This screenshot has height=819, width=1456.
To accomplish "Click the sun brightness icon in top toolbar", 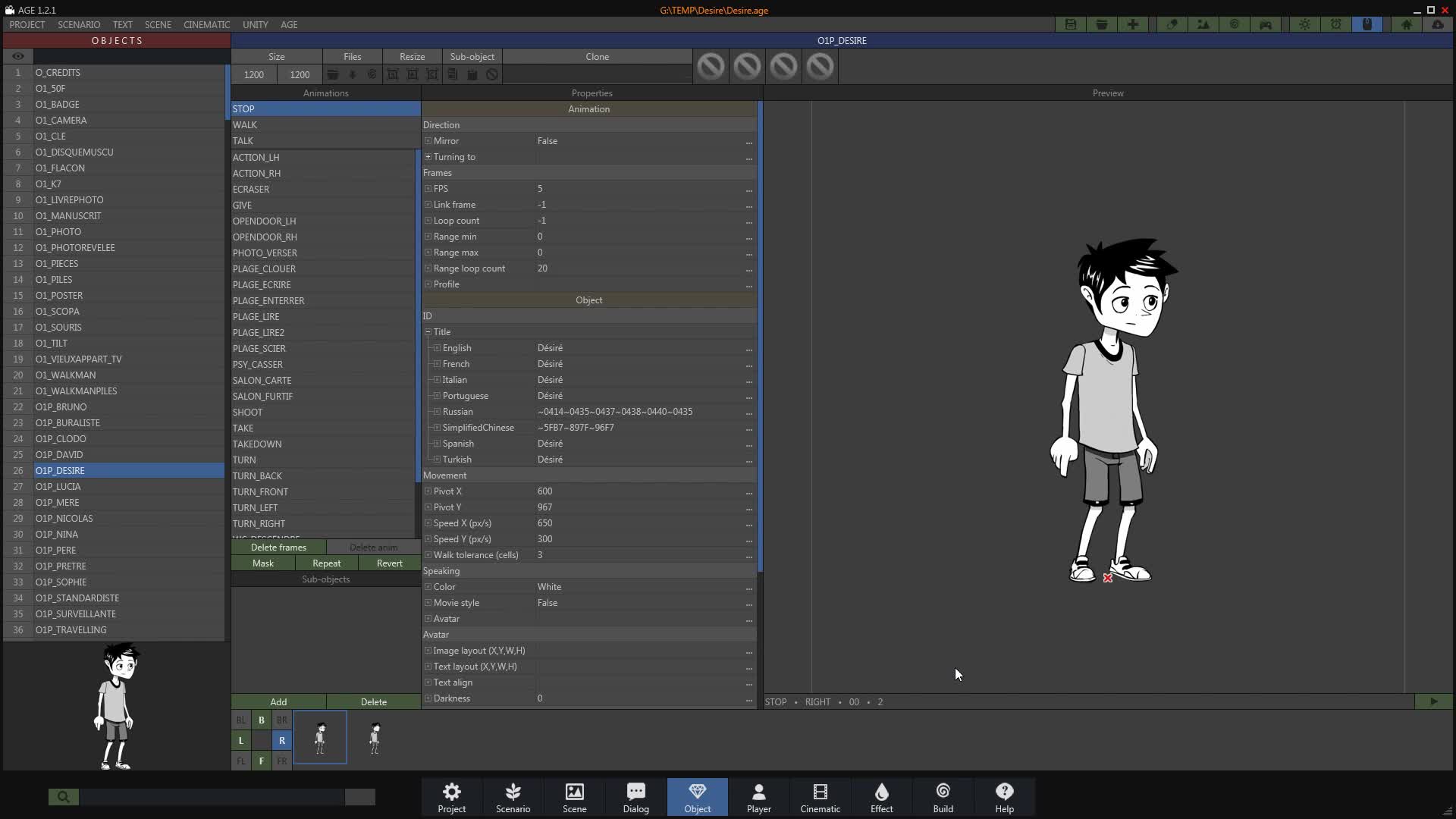I will [x=1305, y=24].
